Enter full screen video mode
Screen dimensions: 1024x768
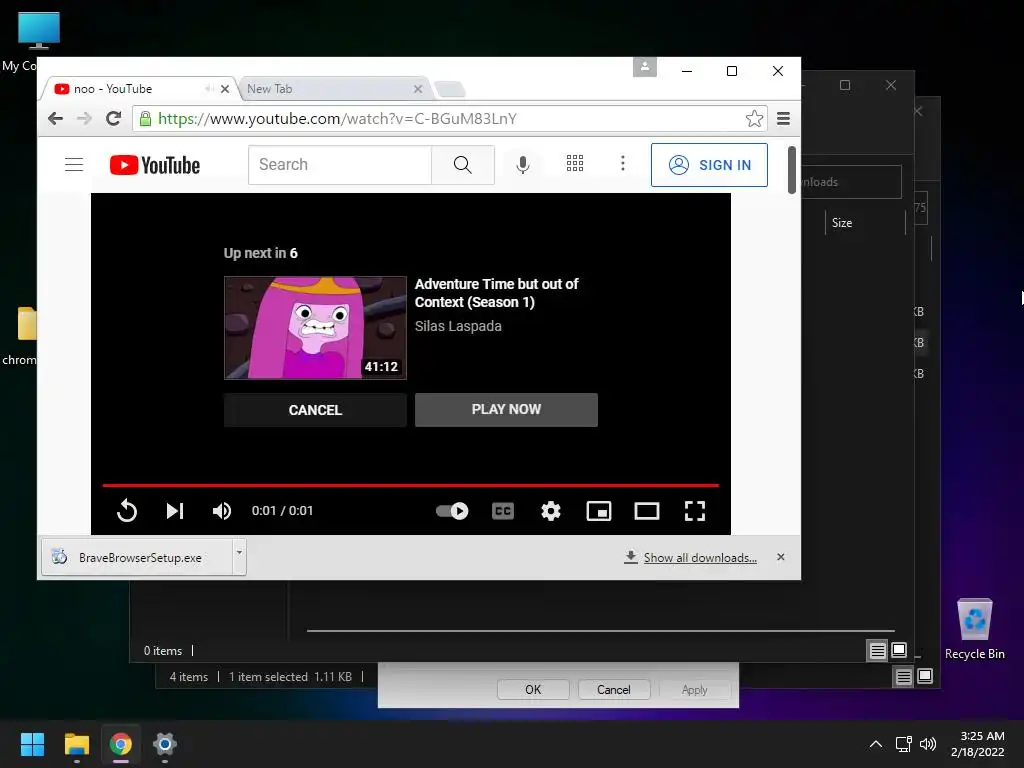pos(695,511)
